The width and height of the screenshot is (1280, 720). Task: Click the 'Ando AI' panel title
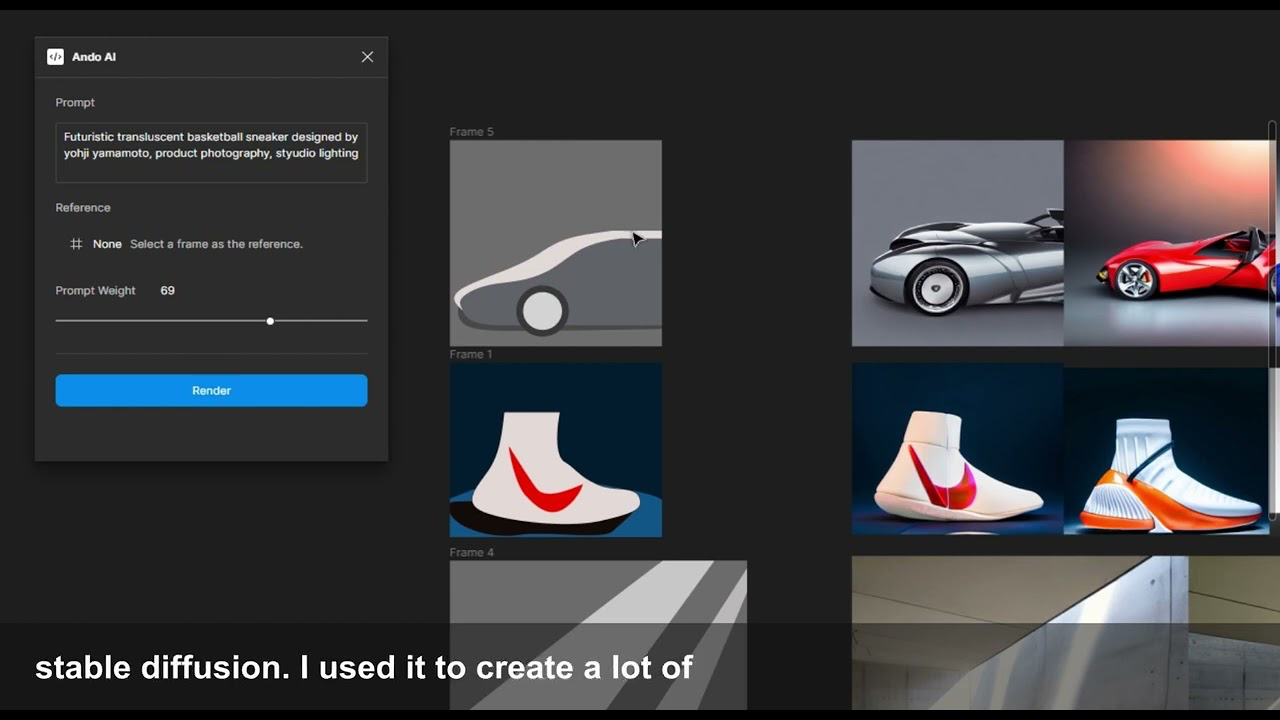pyautogui.click(x=94, y=57)
